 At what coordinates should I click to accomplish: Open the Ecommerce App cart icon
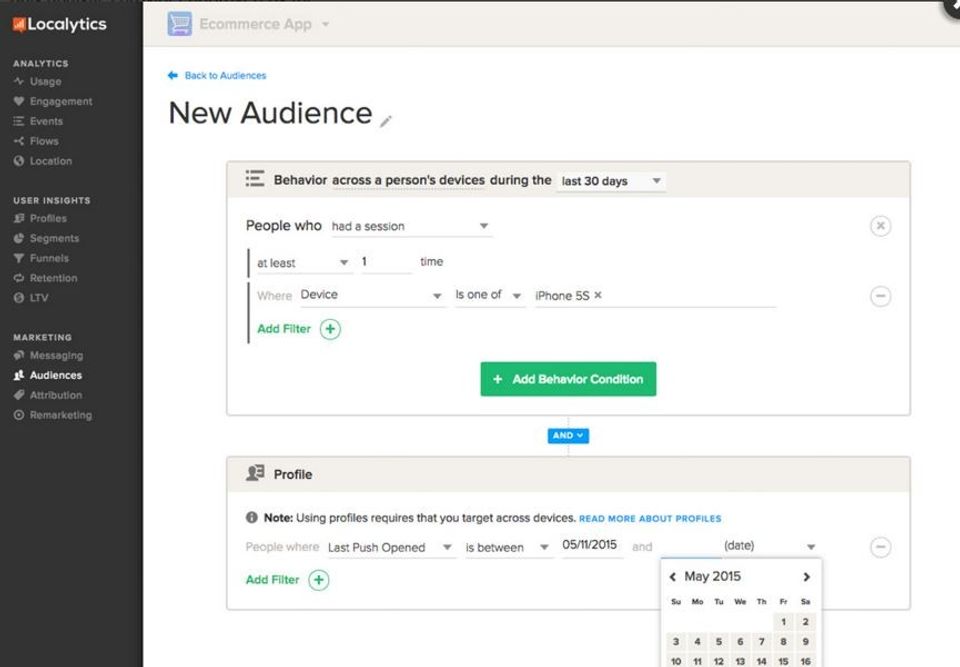click(179, 24)
